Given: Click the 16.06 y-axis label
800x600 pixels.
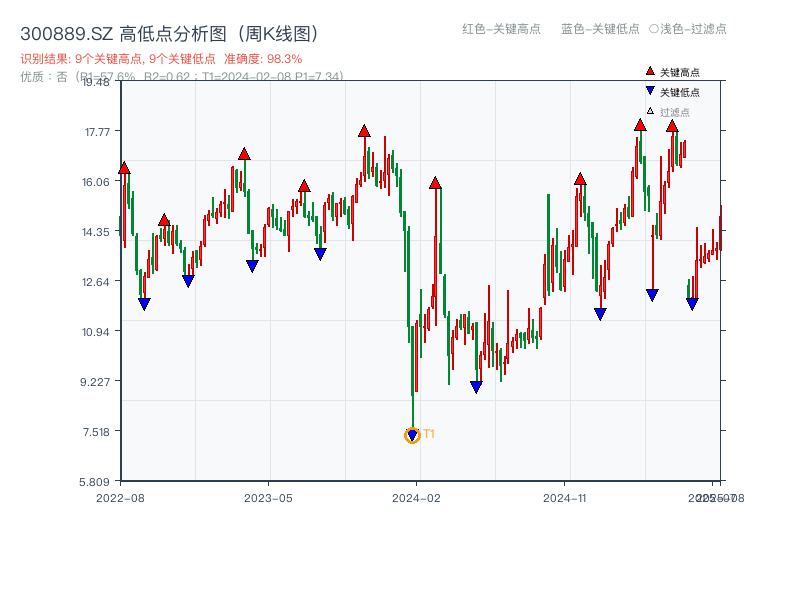Looking at the screenshot, I should click(x=96, y=182).
